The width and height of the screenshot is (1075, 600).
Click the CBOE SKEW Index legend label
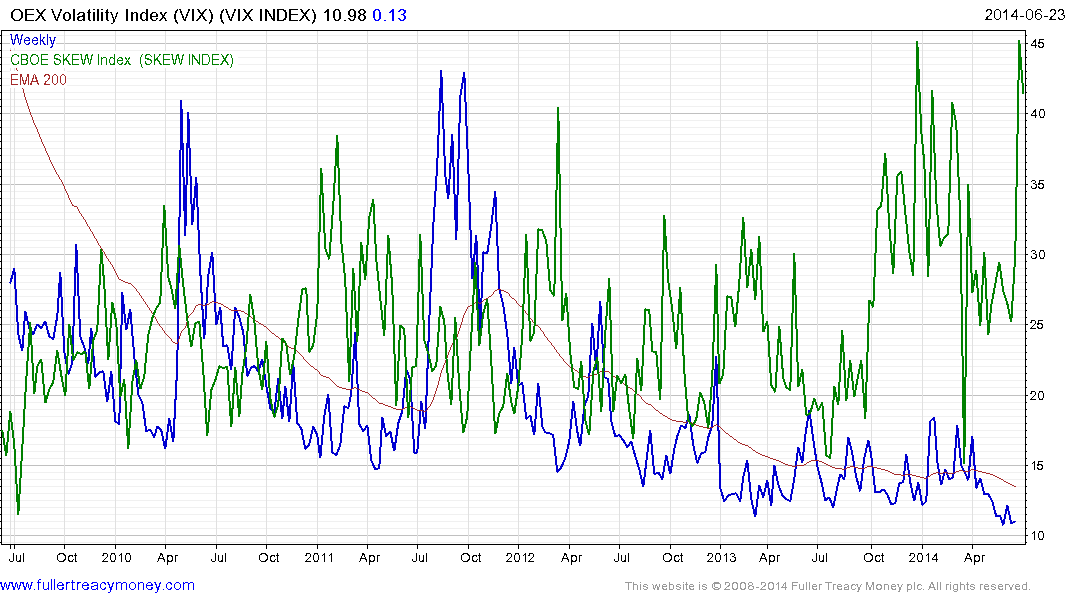click(x=122, y=60)
